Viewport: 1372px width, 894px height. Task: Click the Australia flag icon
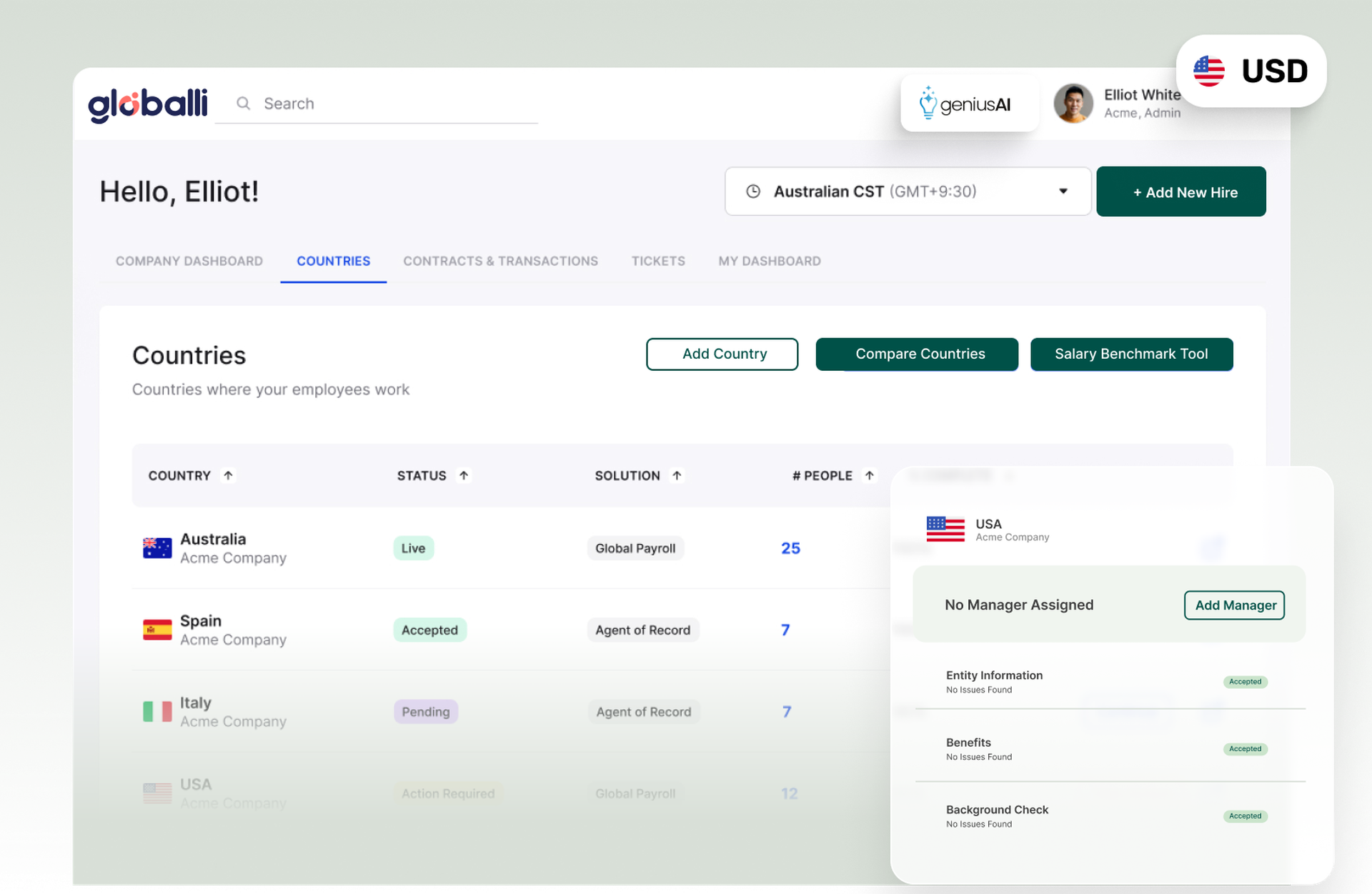coord(157,548)
